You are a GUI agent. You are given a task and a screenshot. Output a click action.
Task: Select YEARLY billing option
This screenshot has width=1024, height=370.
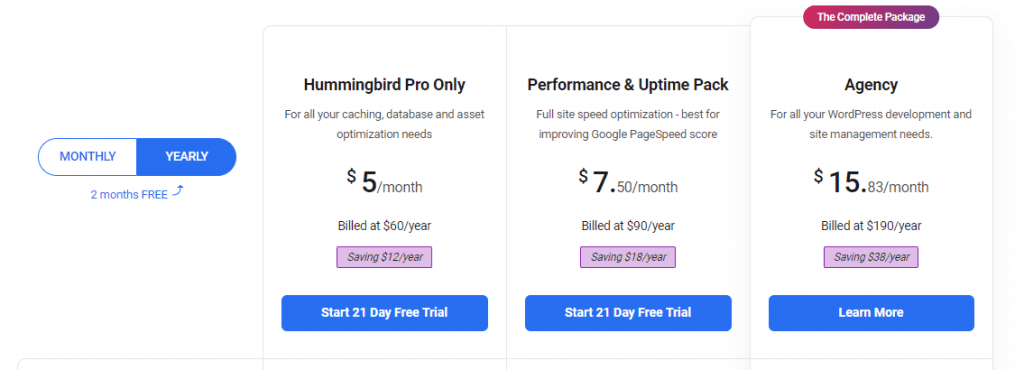187,157
